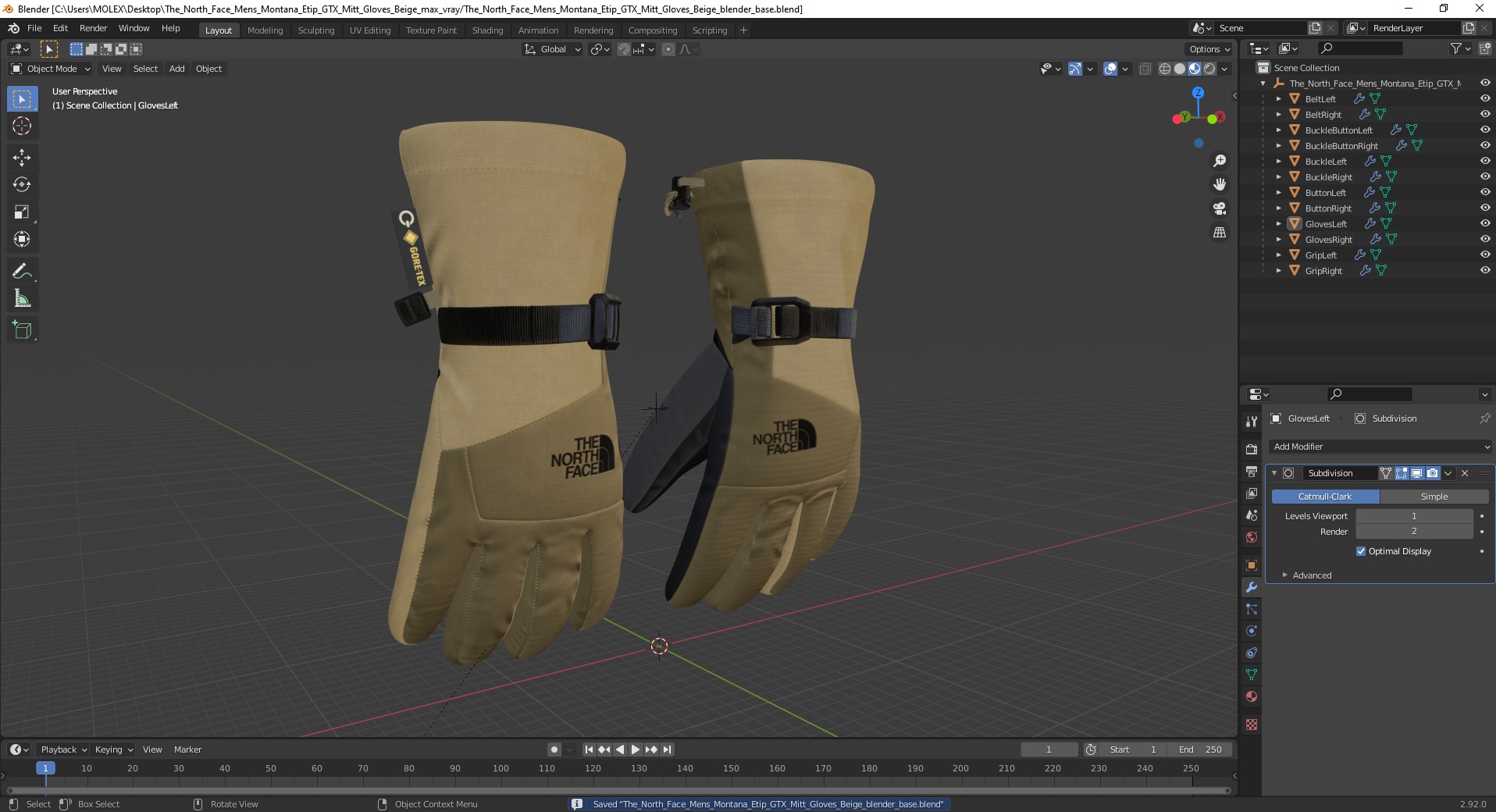Viewport: 1496px width, 812px height.
Task: Select Catmull-Clark subdivision type
Action: pyautogui.click(x=1325, y=497)
